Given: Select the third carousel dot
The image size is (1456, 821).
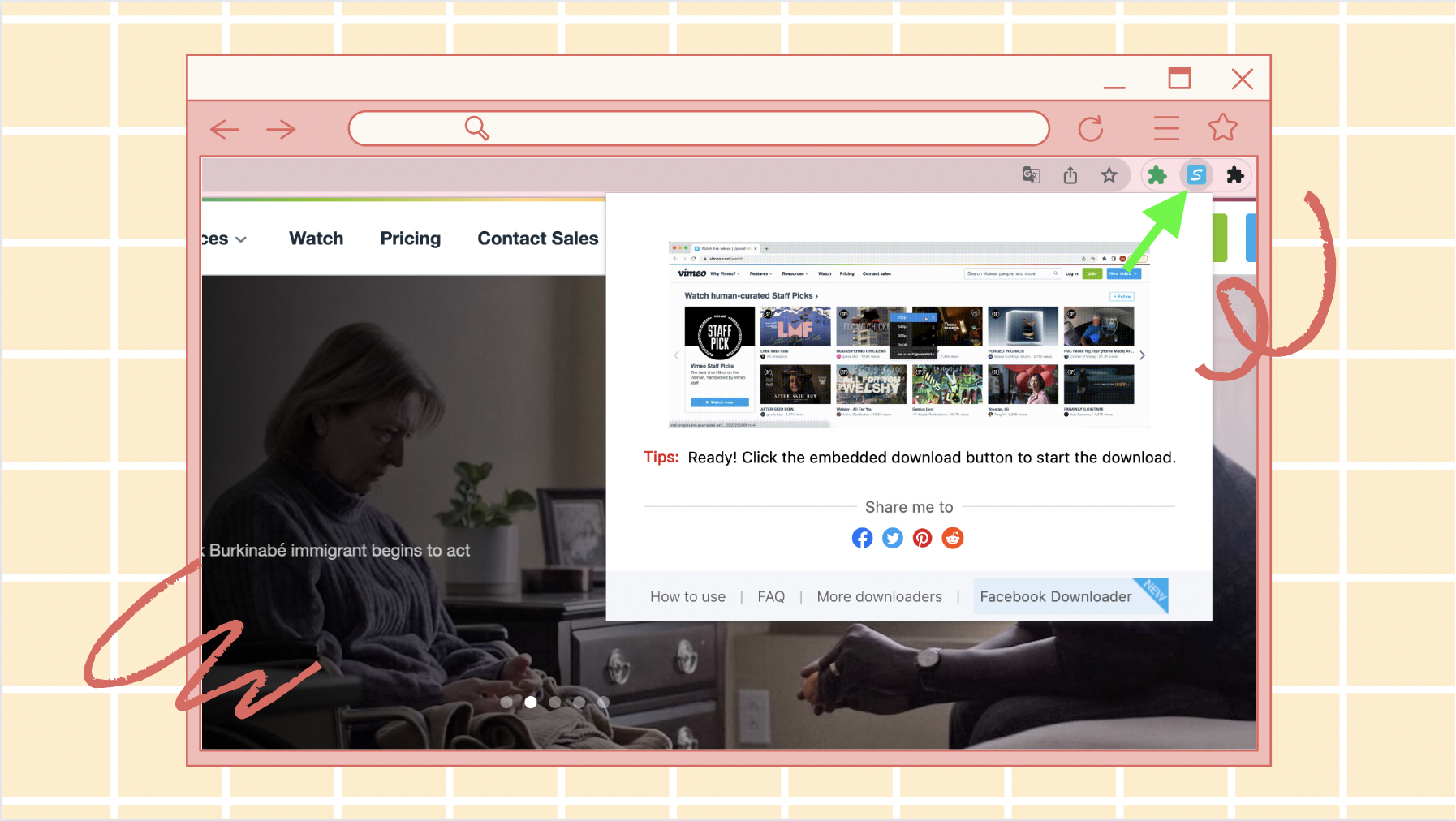Looking at the screenshot, I should pyautogui.click(x=555, y=703).
